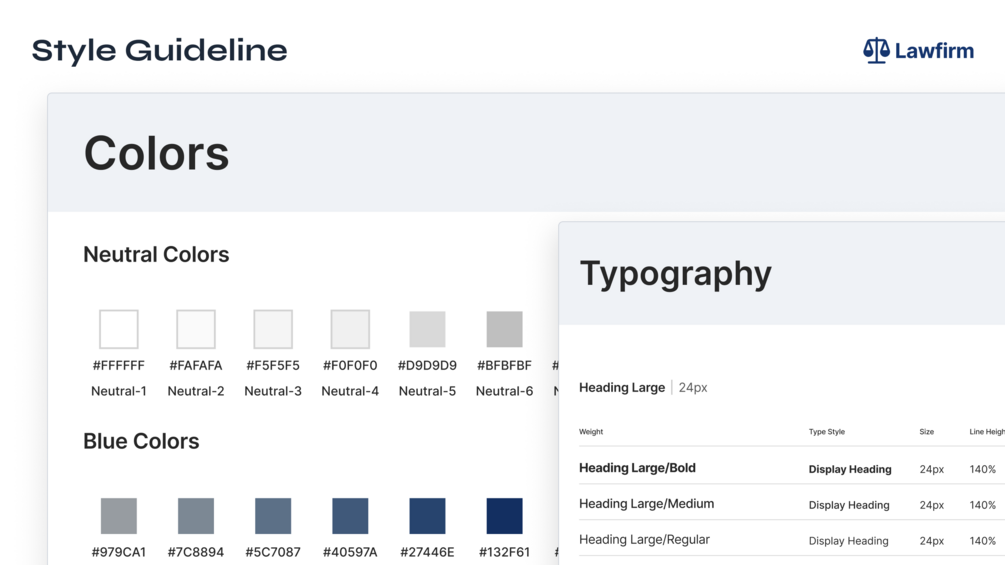Viewport: 1005px width, 565px height.
Task: Click the Heading Large/Regular row
Action: pos(644,540)
